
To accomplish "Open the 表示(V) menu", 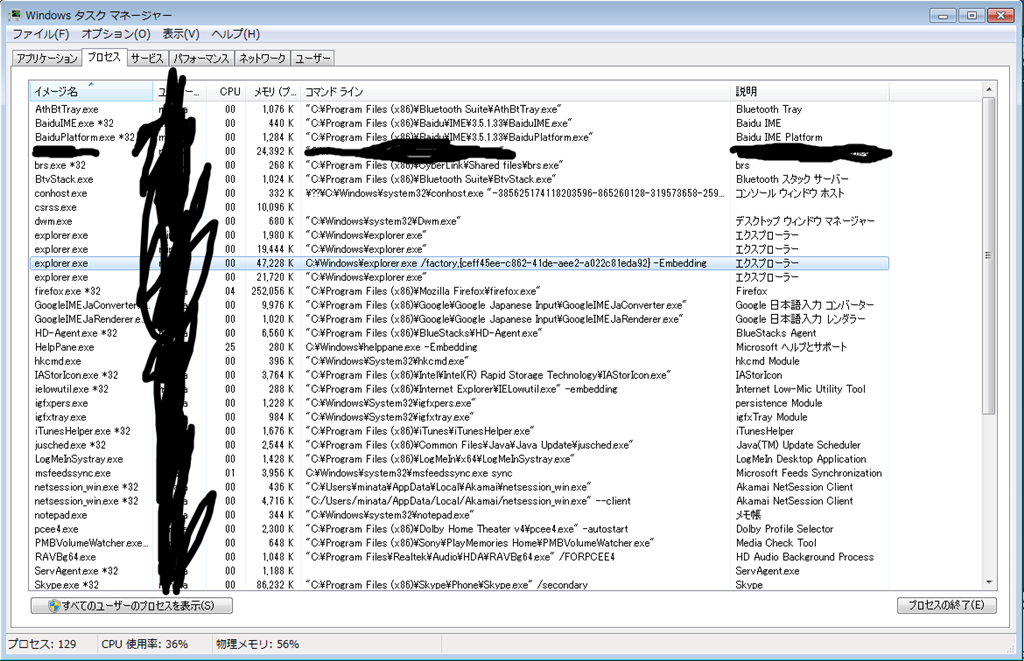I will click(x=181, y=34).
